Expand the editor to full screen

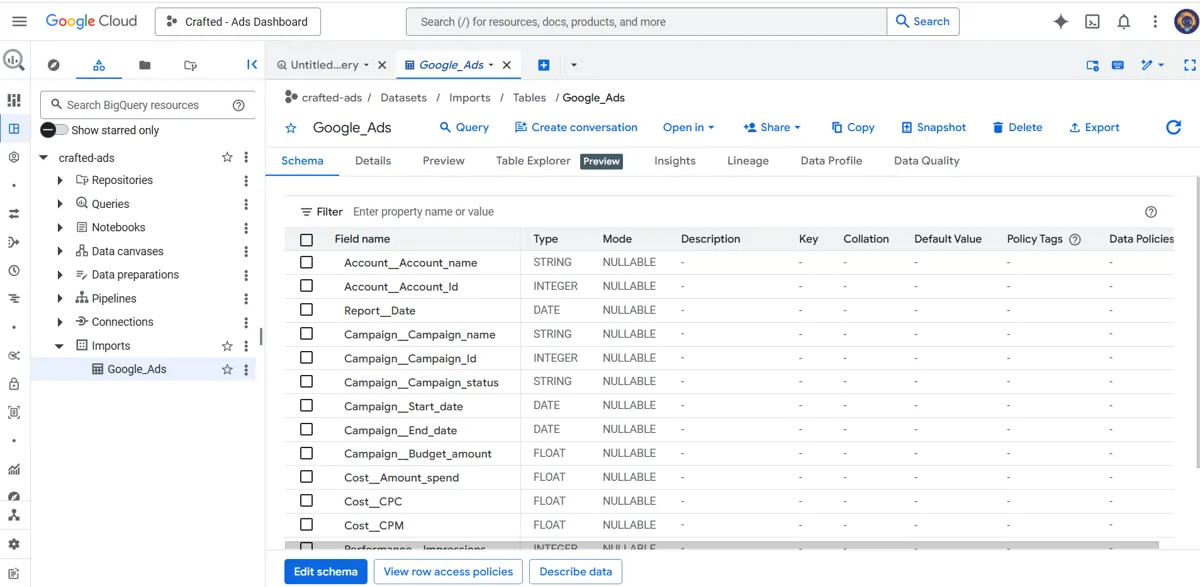(x=1188, y=64)
